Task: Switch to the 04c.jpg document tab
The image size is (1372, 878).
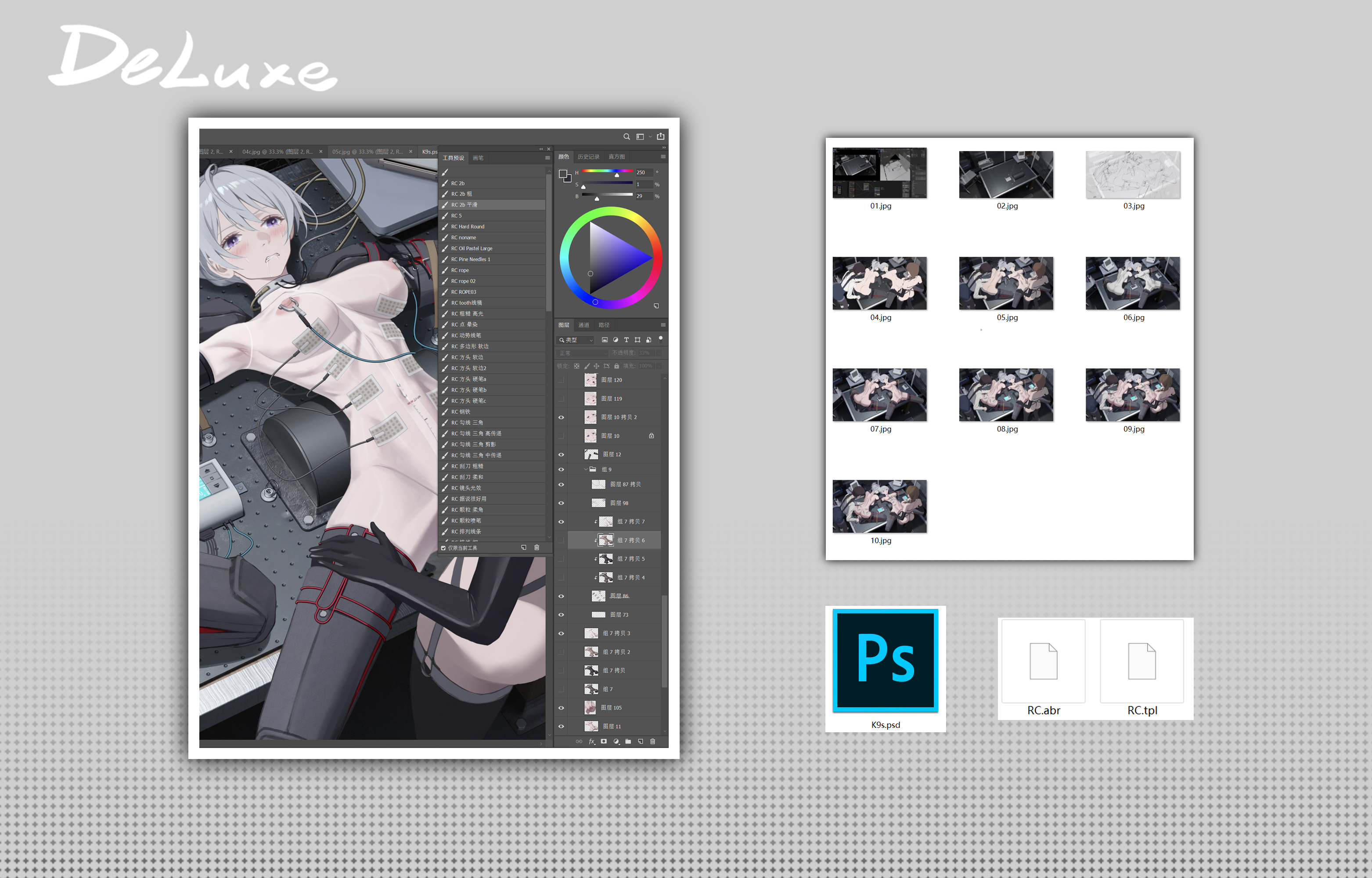Action: [277, 151]
